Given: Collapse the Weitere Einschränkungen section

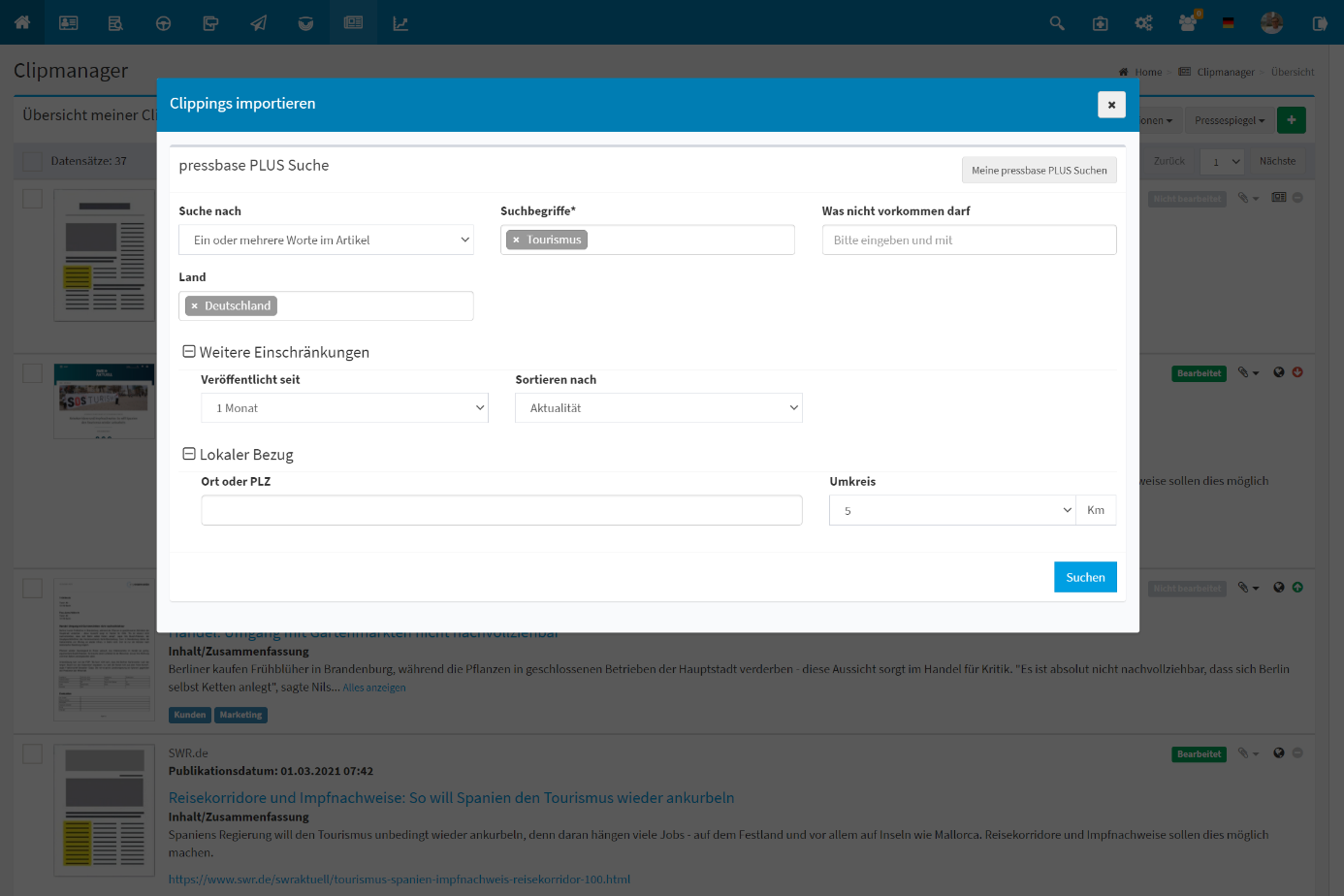Looking at the screenshot, I should (x=189, y=352).
